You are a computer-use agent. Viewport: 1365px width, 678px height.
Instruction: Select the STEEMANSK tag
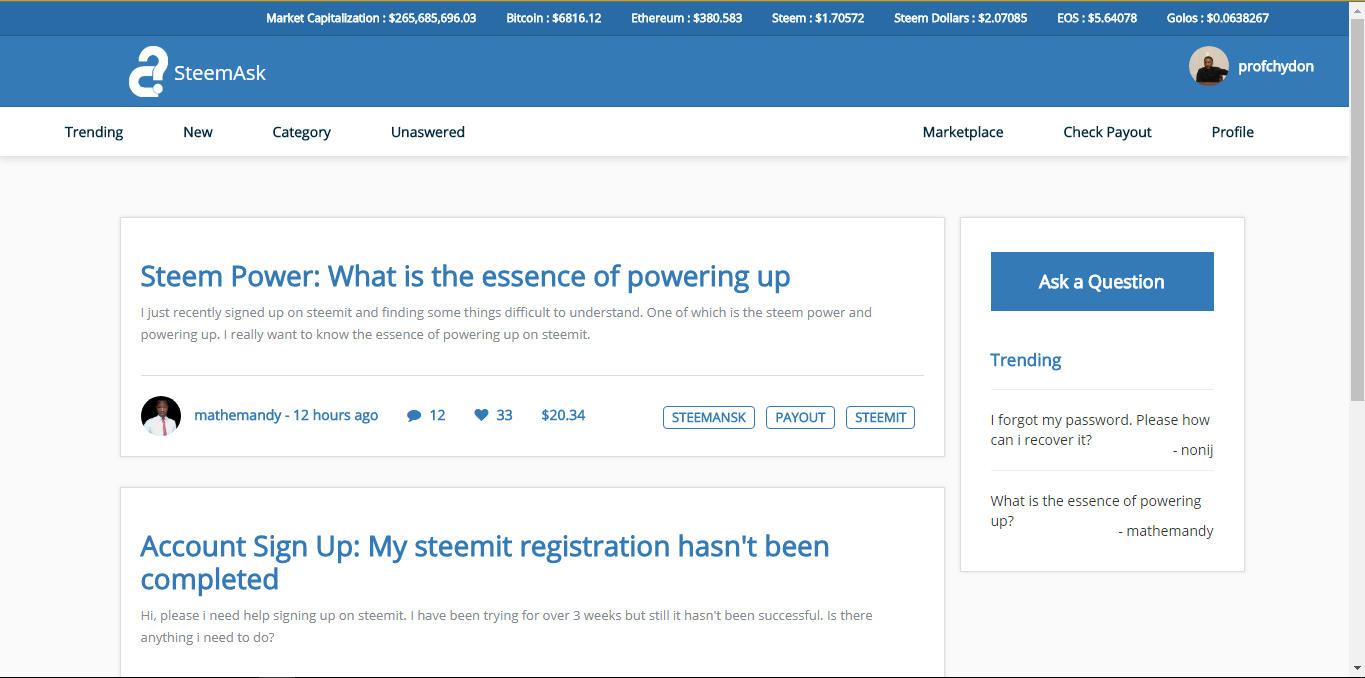coord(709,417)
